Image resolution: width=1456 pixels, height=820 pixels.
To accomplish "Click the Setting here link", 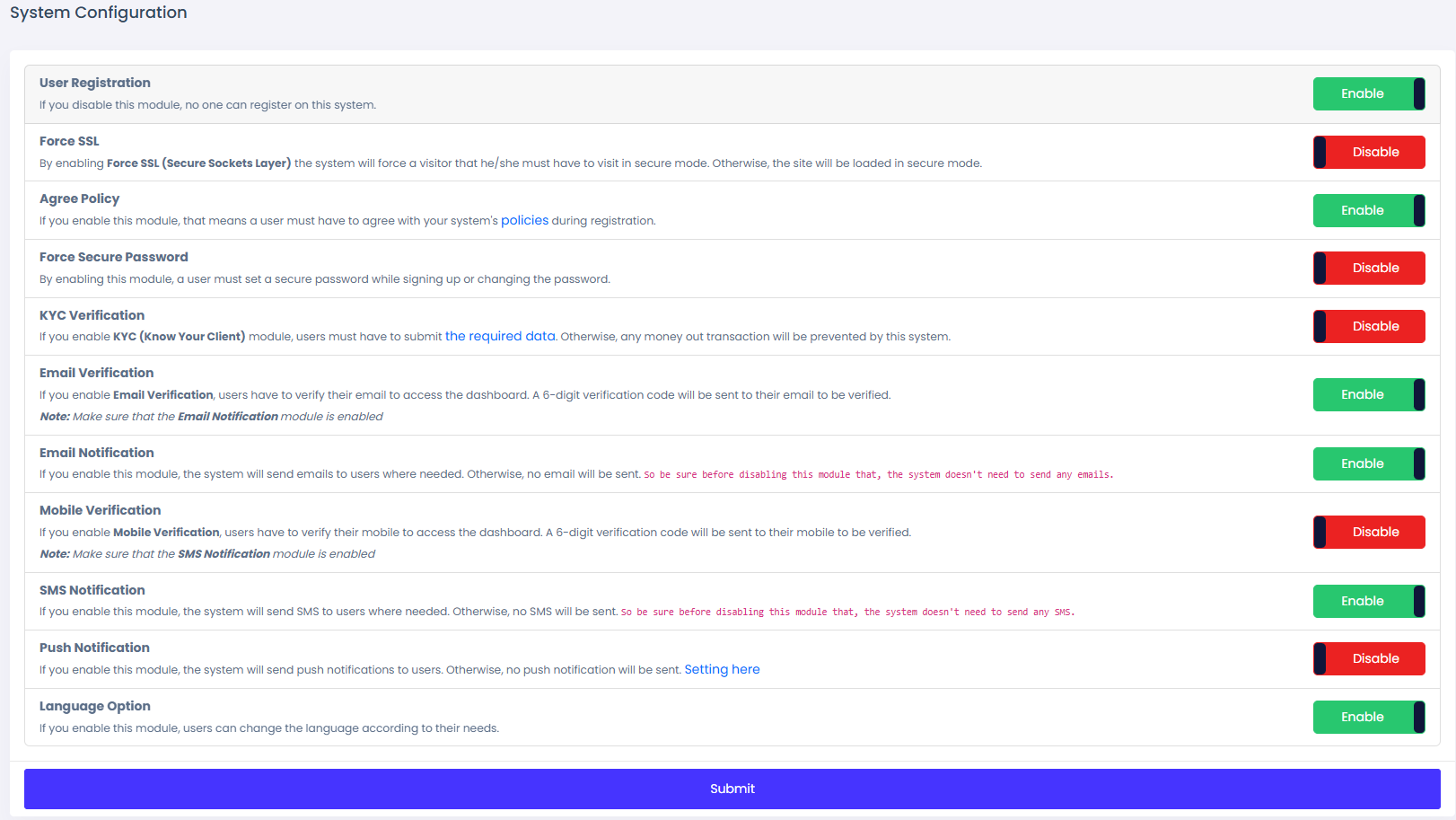I will click(x=722, y=670).
